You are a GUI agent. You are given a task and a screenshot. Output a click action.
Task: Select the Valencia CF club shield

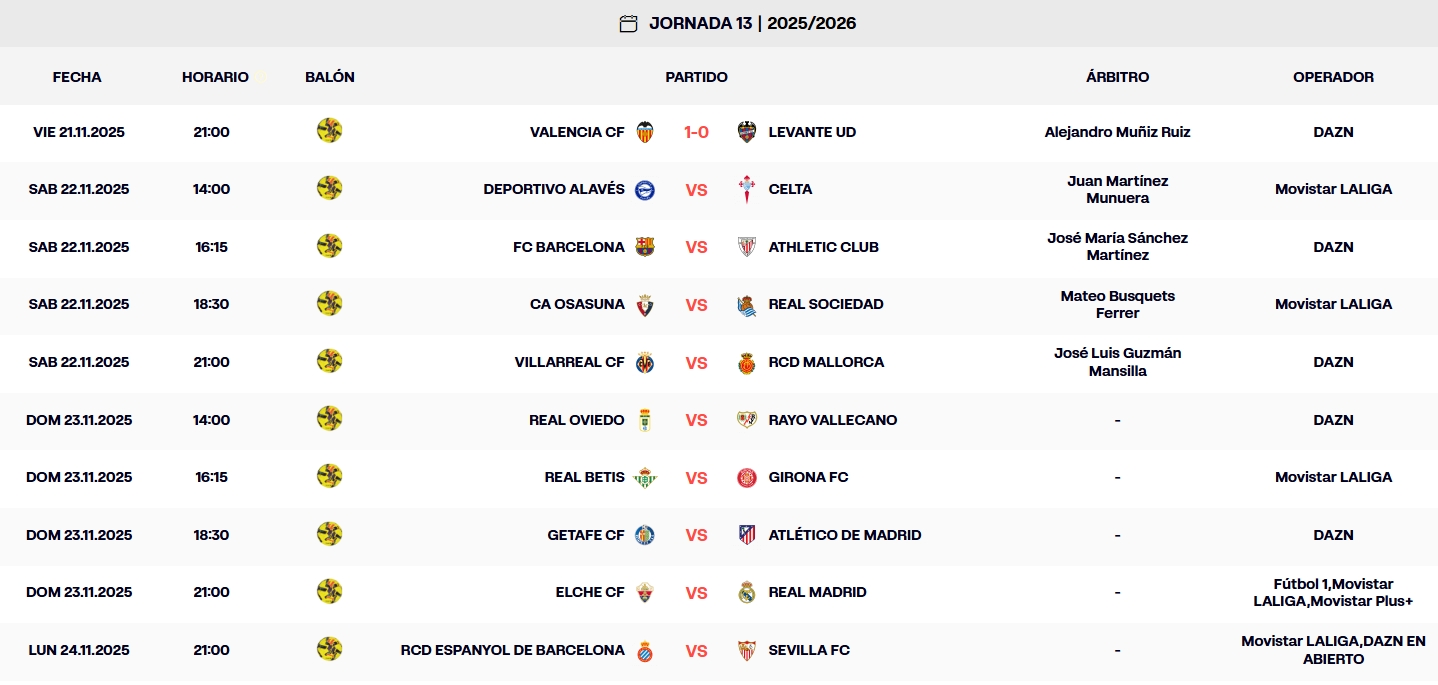[x=645, y=131]
